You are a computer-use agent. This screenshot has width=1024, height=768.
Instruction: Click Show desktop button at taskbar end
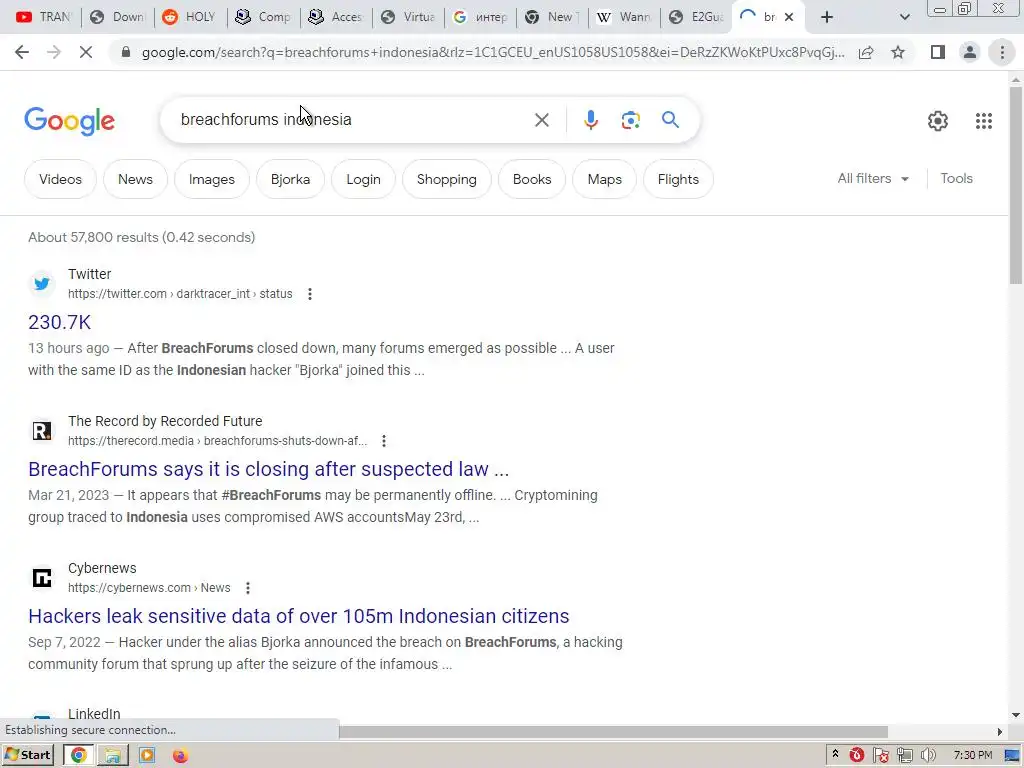[1012, 756]
